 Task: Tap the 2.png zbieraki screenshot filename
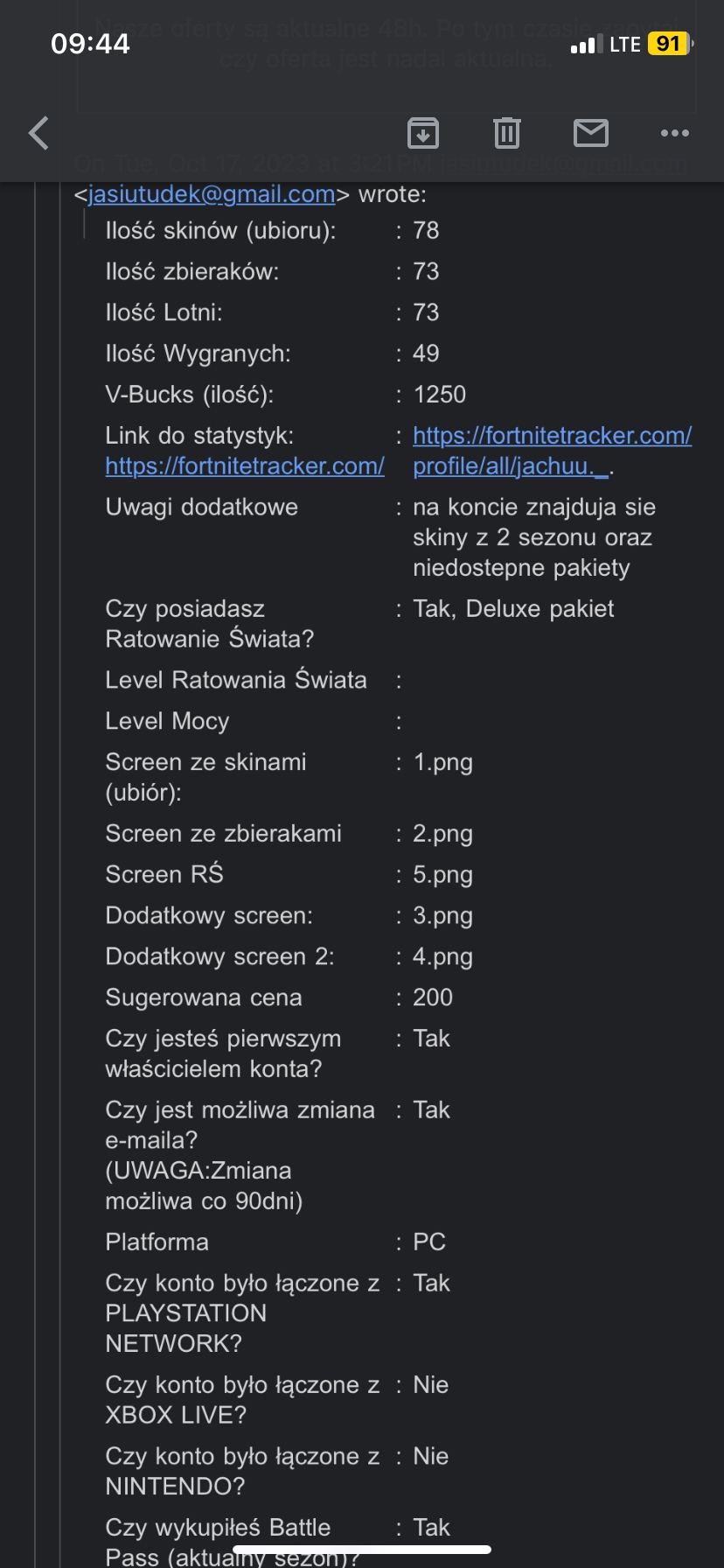pos(442,834)
